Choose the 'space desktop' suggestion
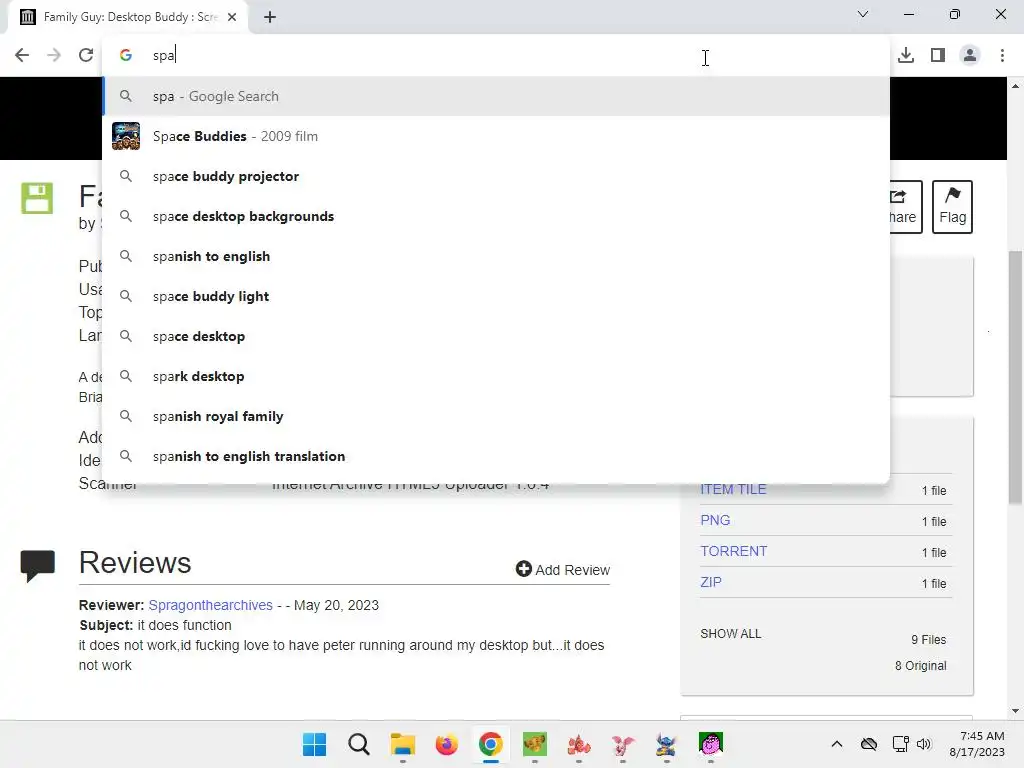The image size is (1024, 768). tap(496, 336)
